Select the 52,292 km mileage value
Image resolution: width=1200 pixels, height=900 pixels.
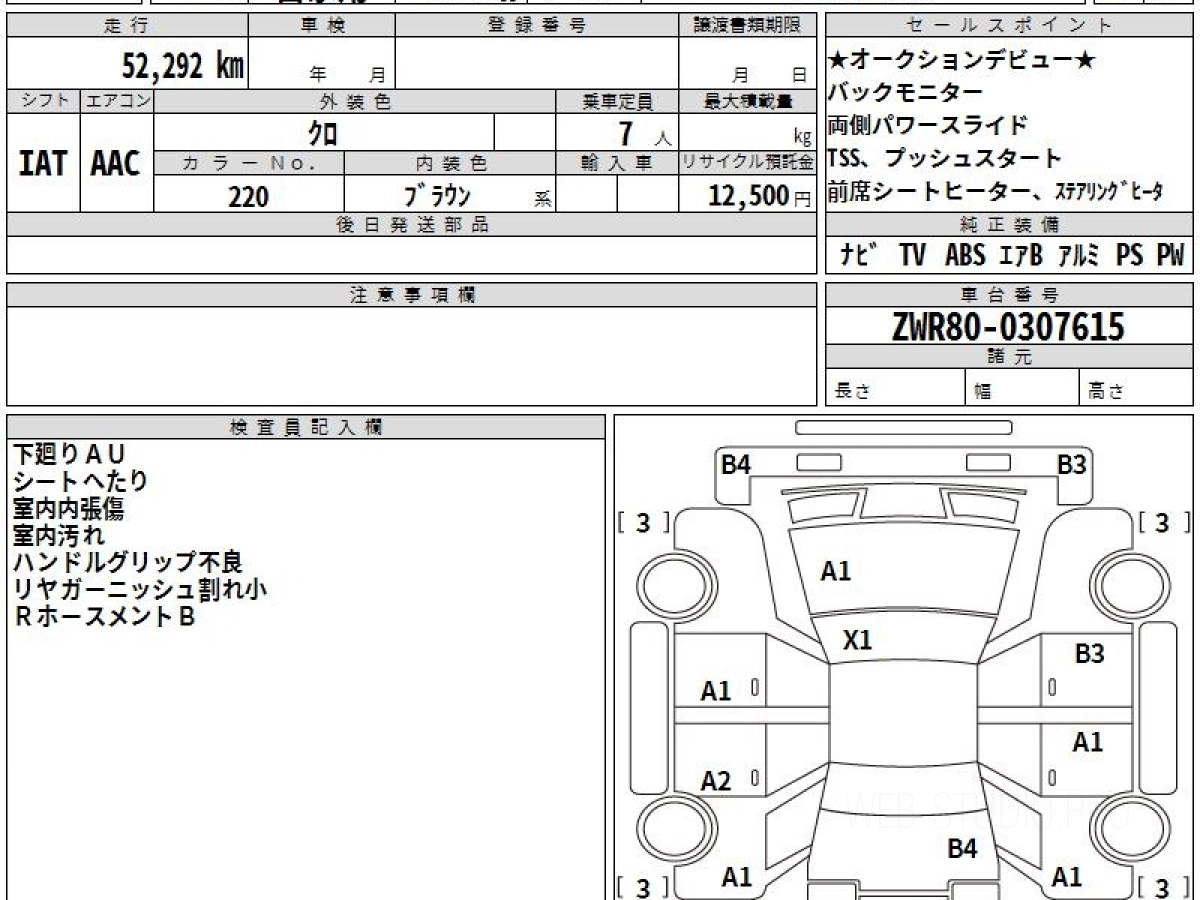[183, 66]
